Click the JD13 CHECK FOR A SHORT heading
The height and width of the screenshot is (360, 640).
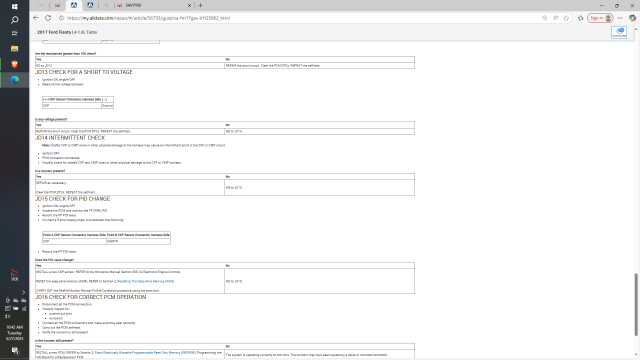point(84,72)
